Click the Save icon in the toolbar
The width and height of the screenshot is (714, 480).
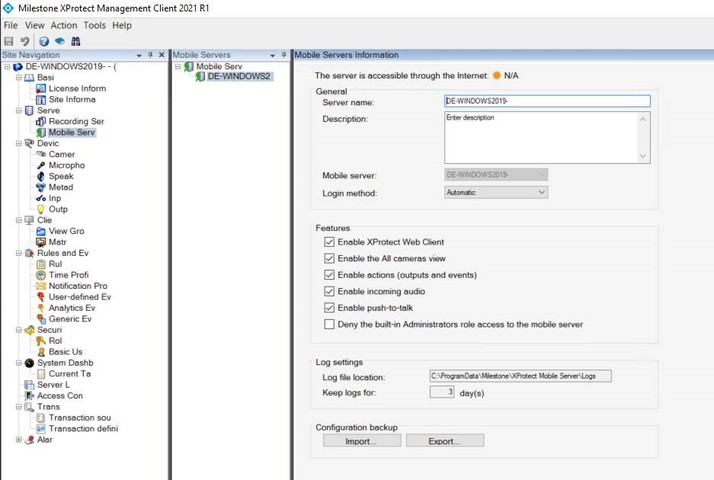tap(9, 41)
